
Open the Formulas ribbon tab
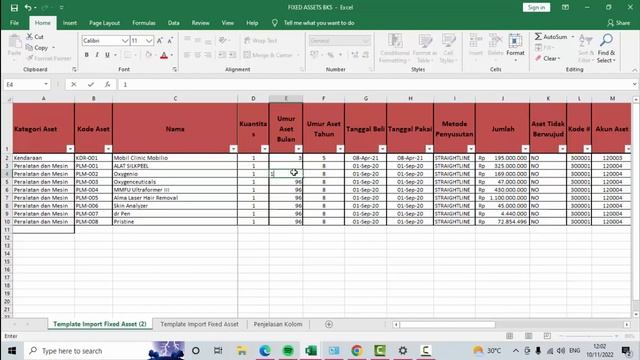click(144, 23)
